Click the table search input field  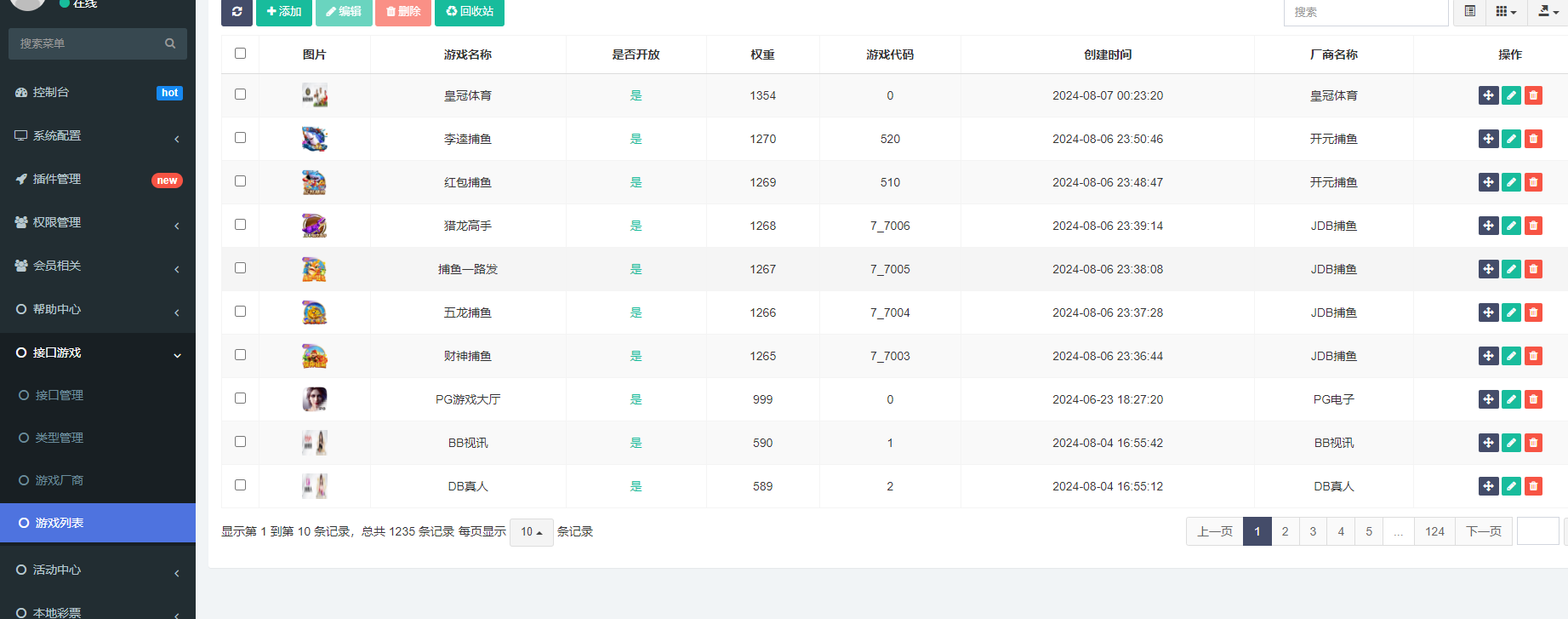[1365, 13]
